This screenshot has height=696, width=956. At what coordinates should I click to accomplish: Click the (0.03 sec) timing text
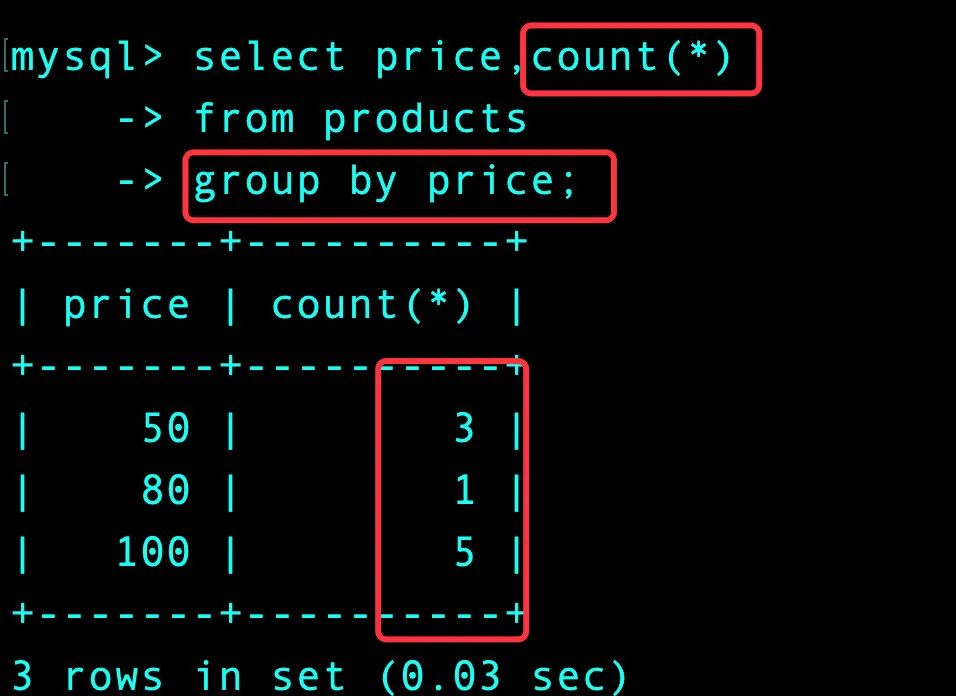(503, 676)
